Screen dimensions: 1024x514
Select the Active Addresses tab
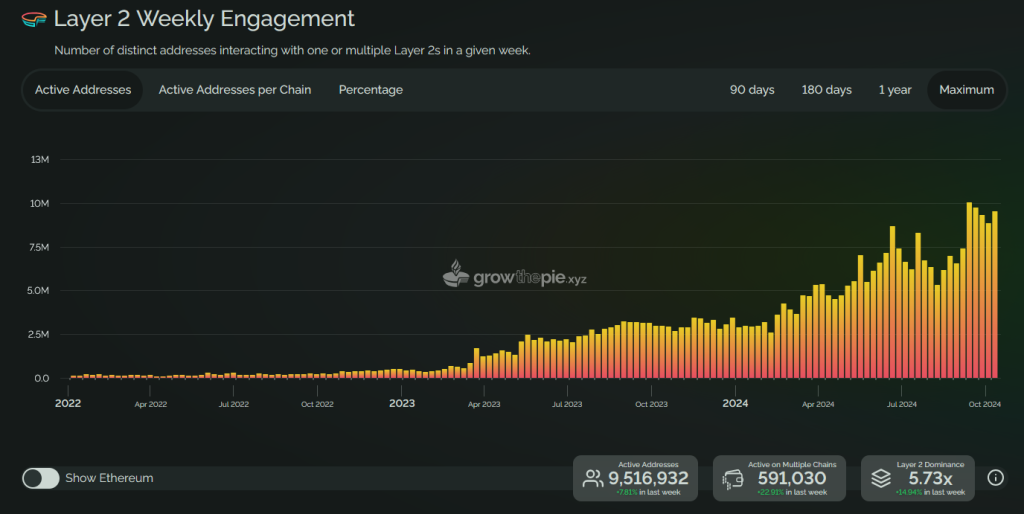[x=83, y=90]
